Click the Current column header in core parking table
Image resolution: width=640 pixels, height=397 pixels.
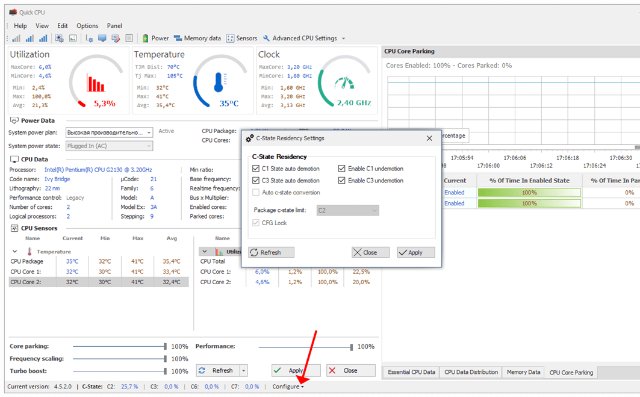[x=455, y=180]
